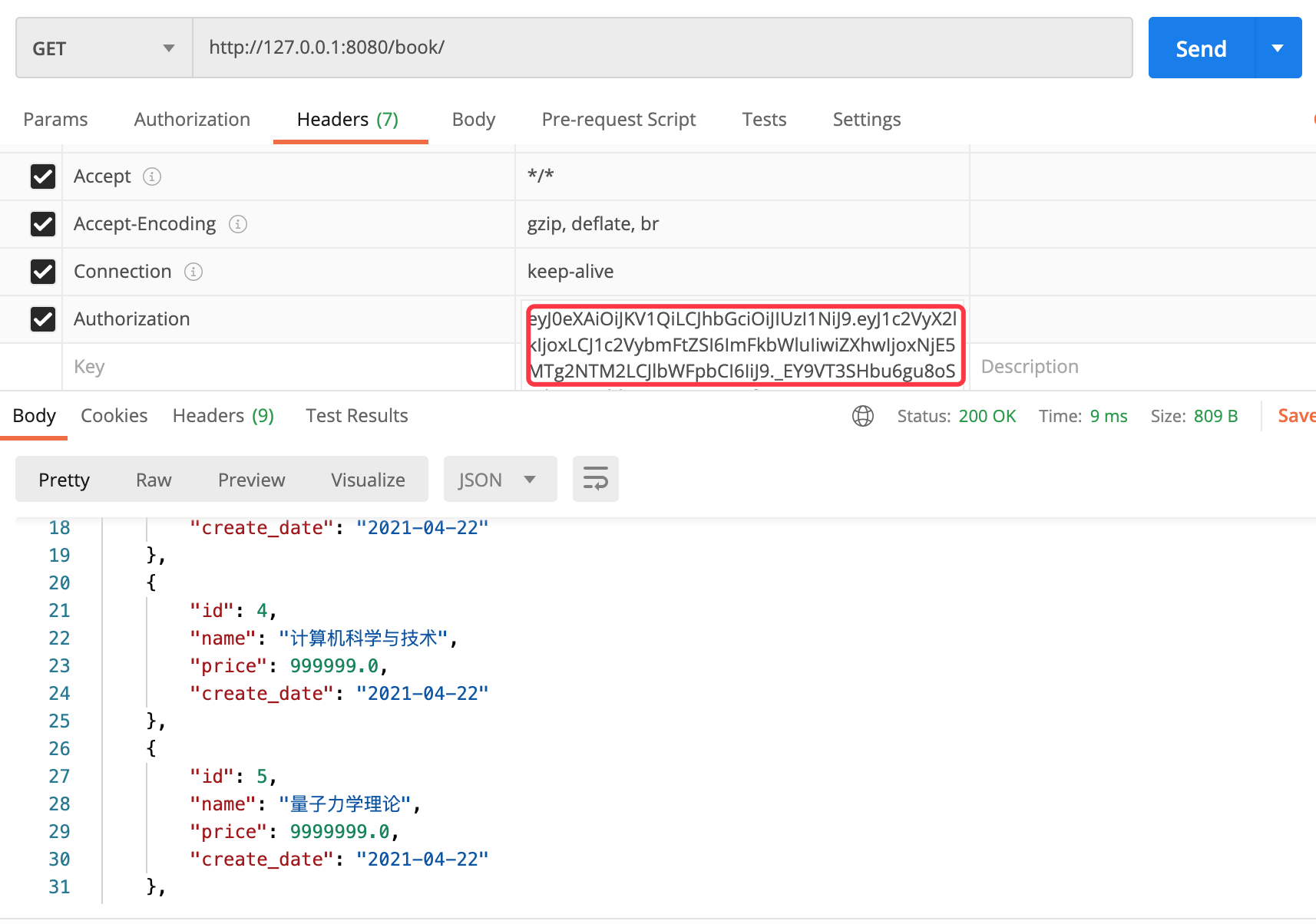This screenshot has width=1316, height=924.
Task: Open the response Headers (9) tab
Action: pyautogui.click(x=223, y=416)
